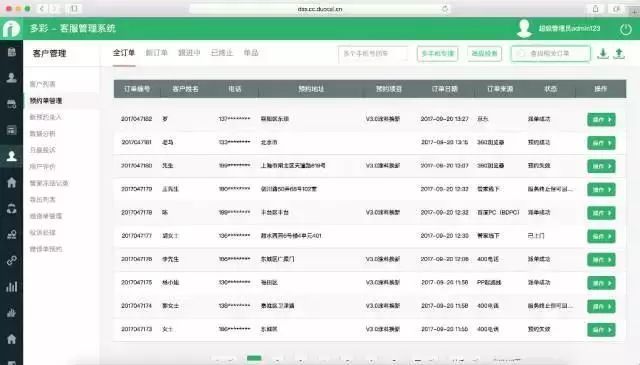The image size is (640, 365).
Task: Click the browser address bar dss.cc.duocai.cn
Action: 320,9
